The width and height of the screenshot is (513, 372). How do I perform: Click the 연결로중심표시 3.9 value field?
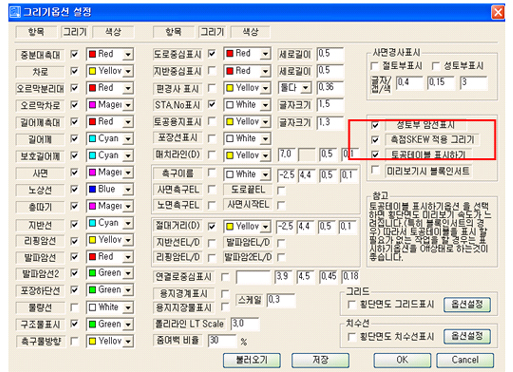284,277
